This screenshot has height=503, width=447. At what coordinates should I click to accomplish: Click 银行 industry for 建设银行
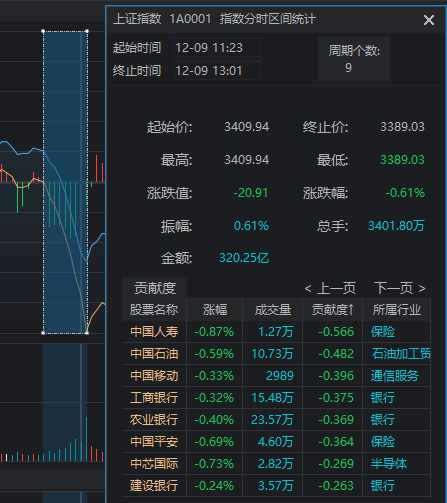pos(383,486)
